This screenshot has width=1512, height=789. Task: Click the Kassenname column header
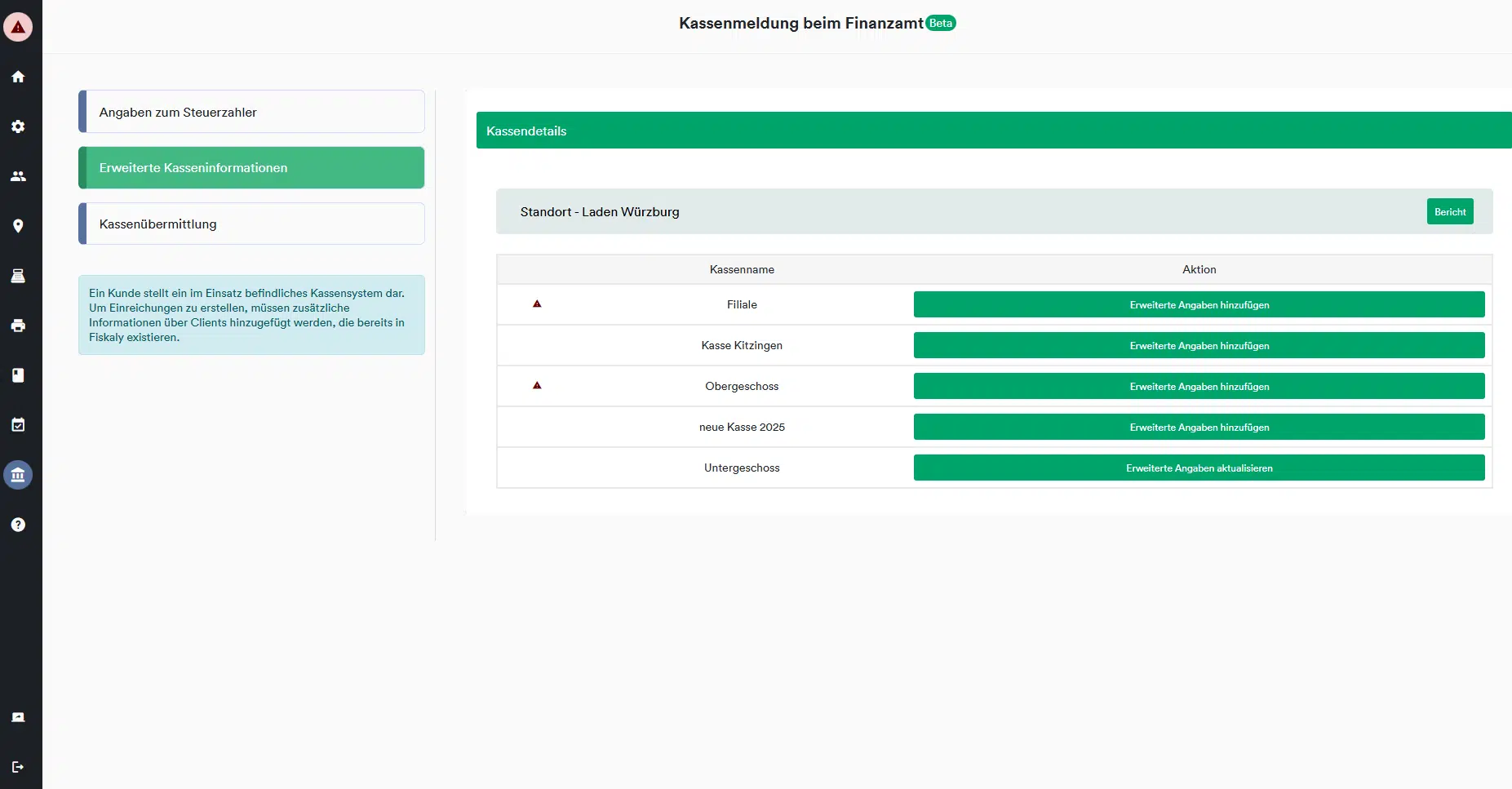coord(742,269)
